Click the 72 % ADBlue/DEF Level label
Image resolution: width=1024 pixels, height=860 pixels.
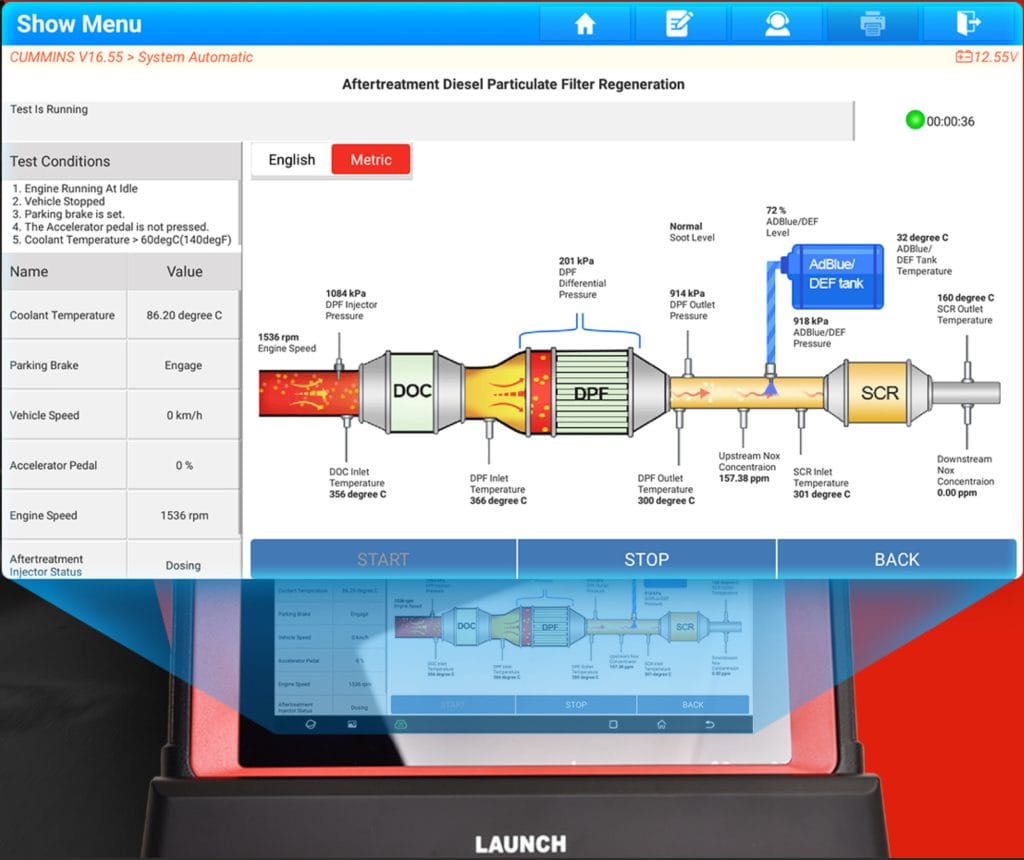[x=792, y=221]
